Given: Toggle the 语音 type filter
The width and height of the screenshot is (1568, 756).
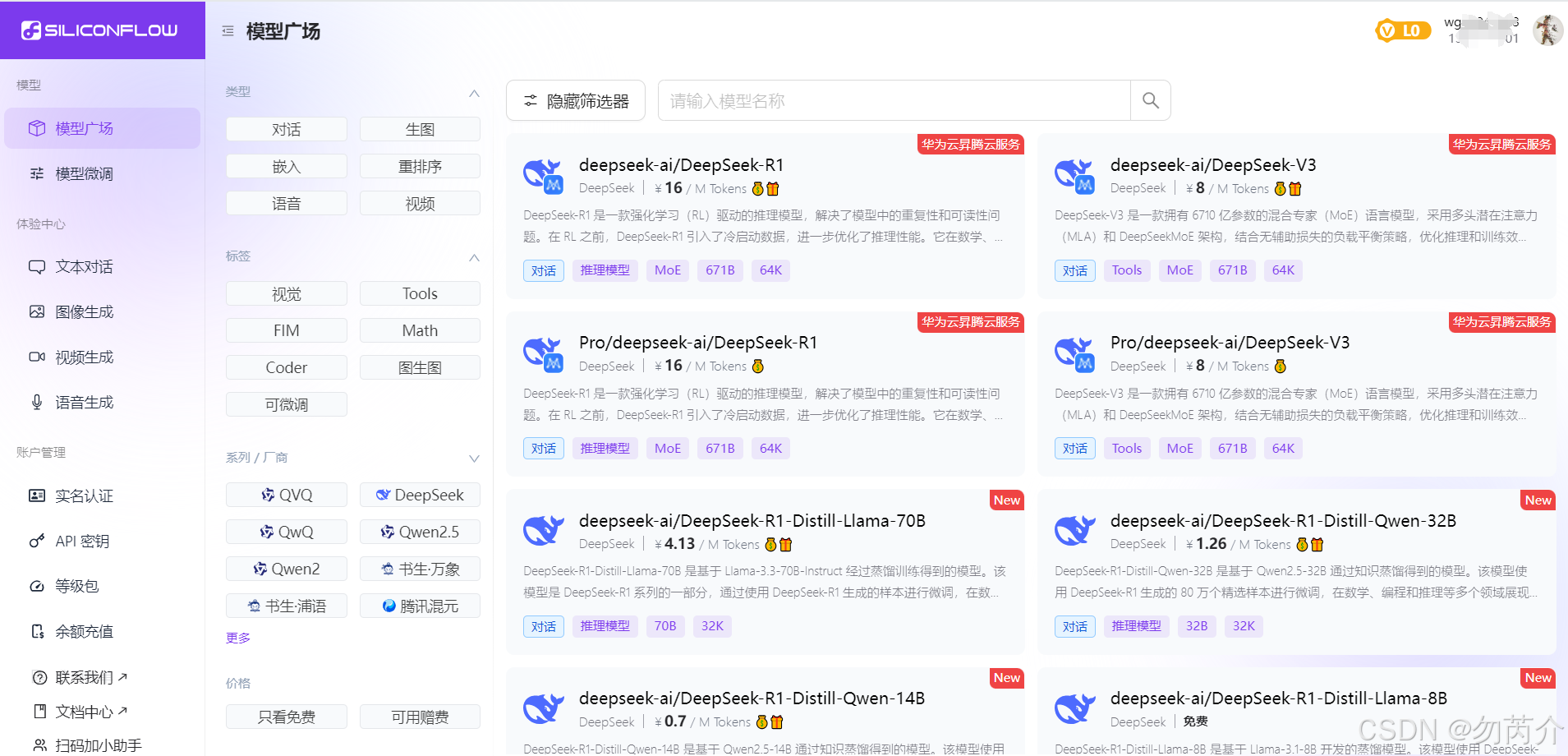Looking at the screenshot, I should pos(287,203).
